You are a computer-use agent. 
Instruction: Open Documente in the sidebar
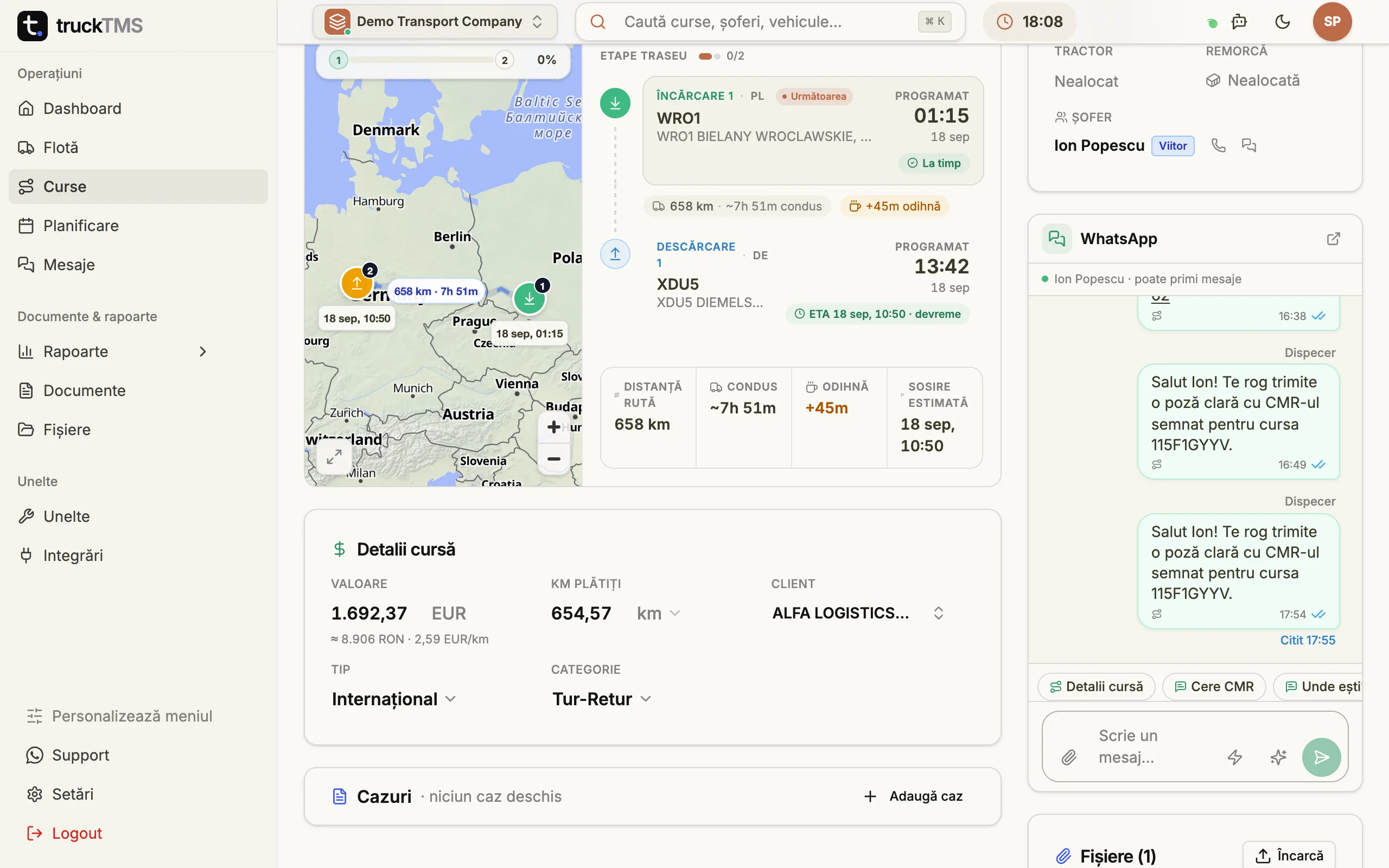coord(138,391)
